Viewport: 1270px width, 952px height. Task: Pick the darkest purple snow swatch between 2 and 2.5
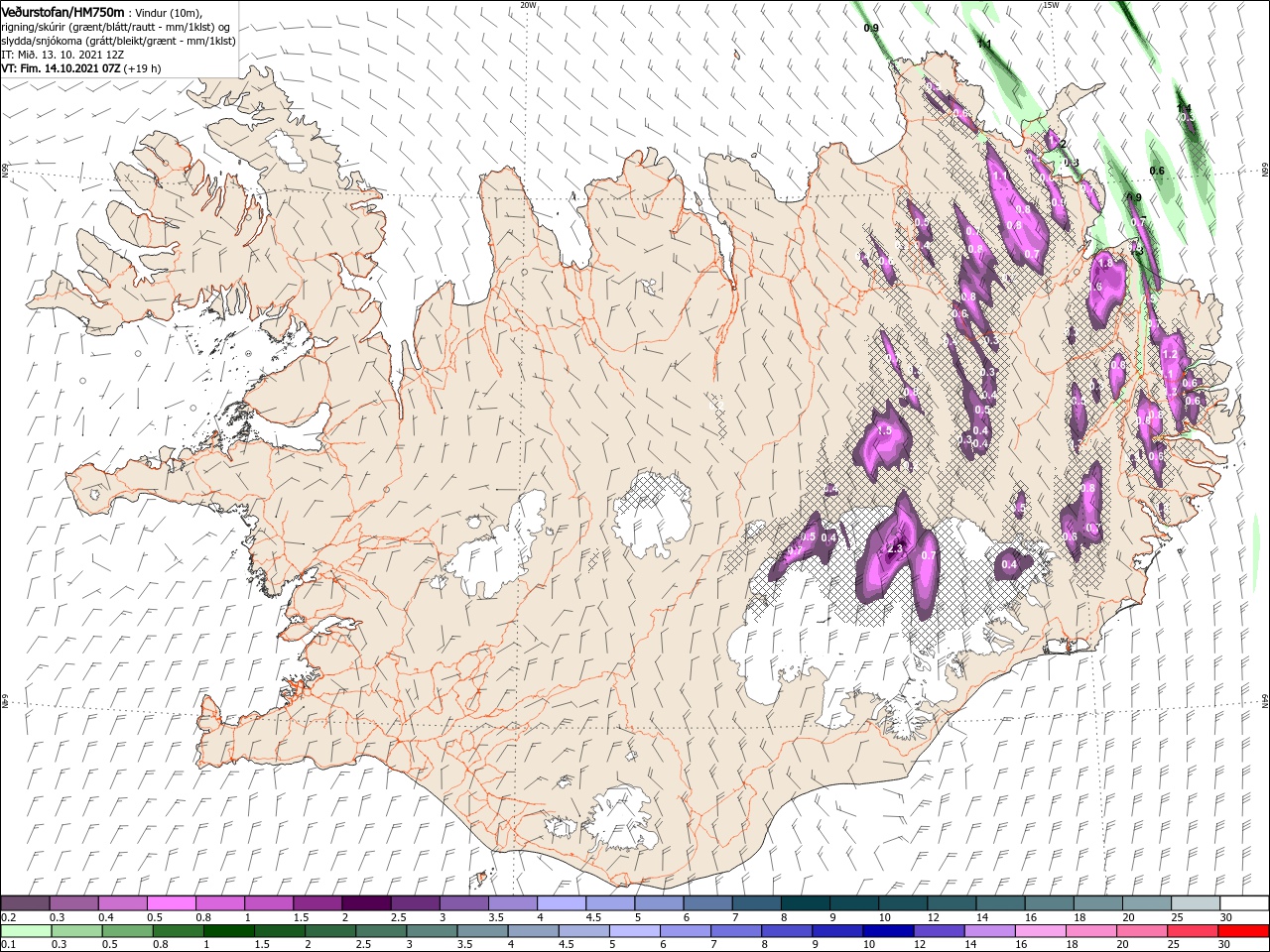click(x=366, y=903)
